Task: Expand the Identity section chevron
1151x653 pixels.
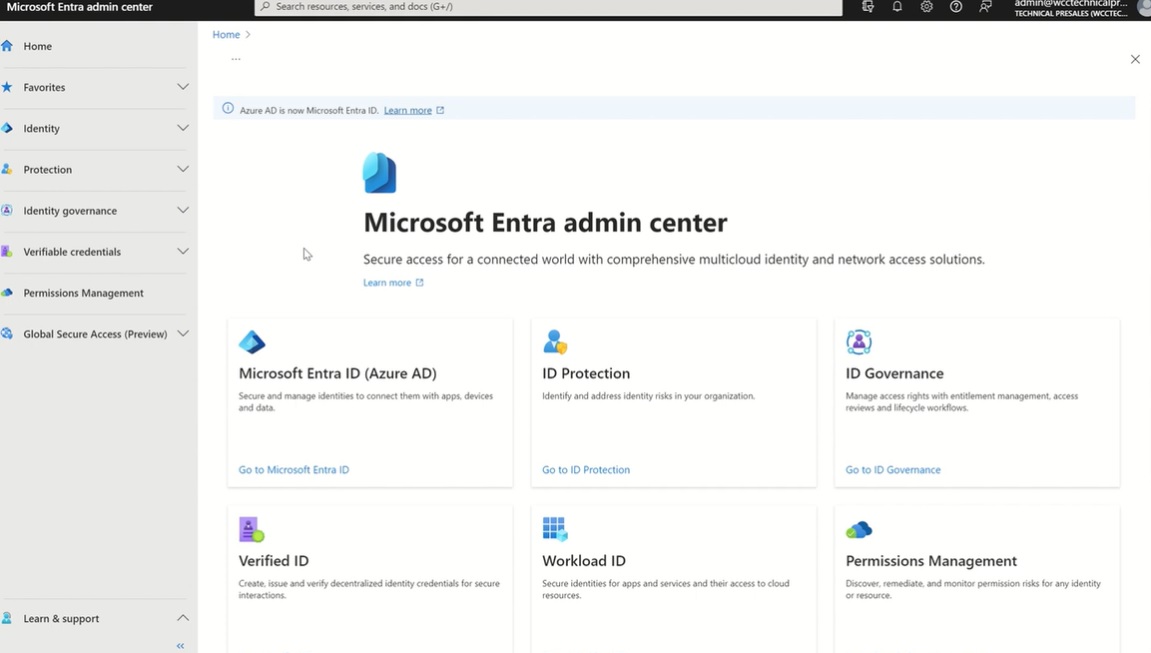Action: [x=183, y=128]
